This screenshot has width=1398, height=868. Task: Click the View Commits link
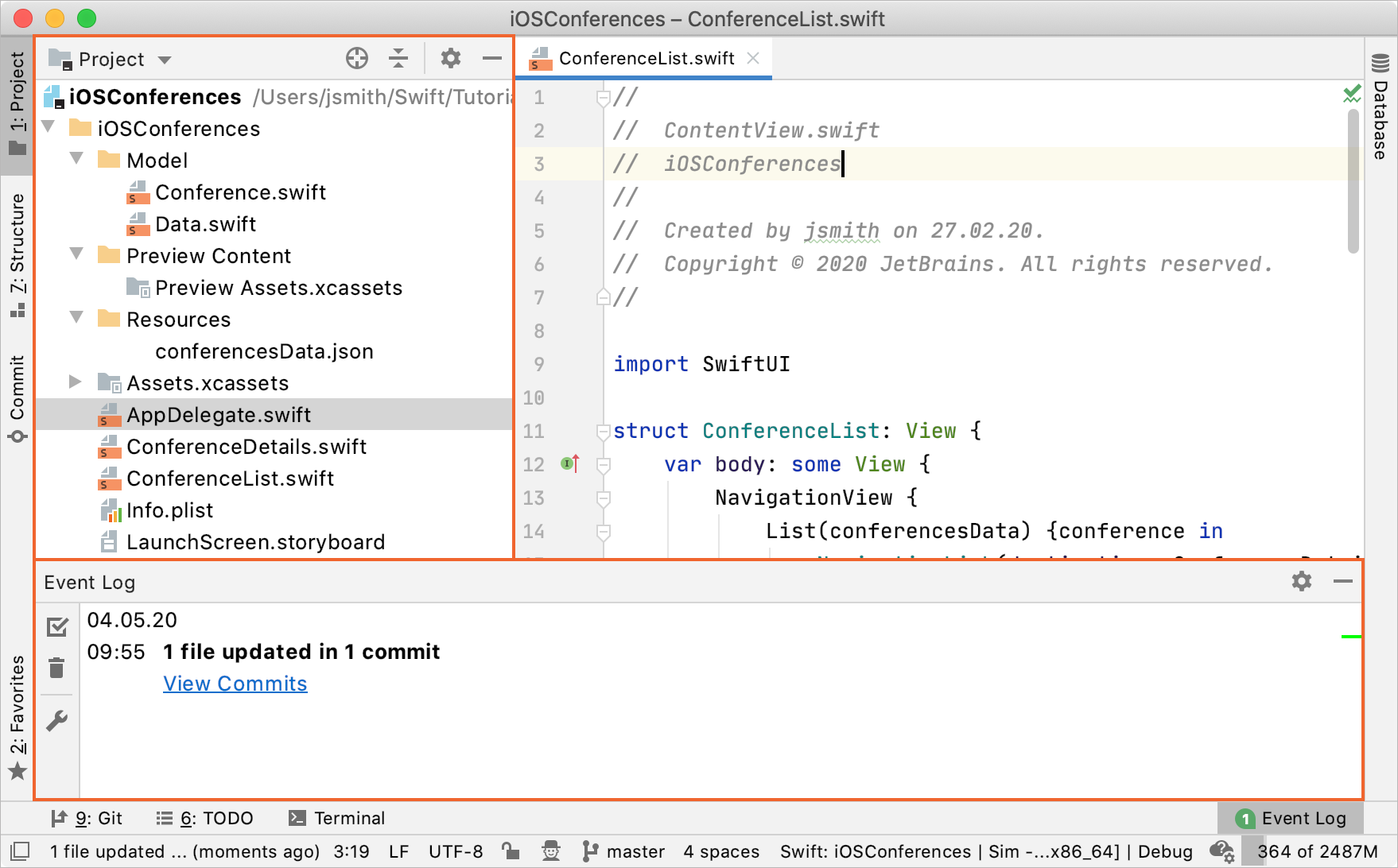coord(235,684)
